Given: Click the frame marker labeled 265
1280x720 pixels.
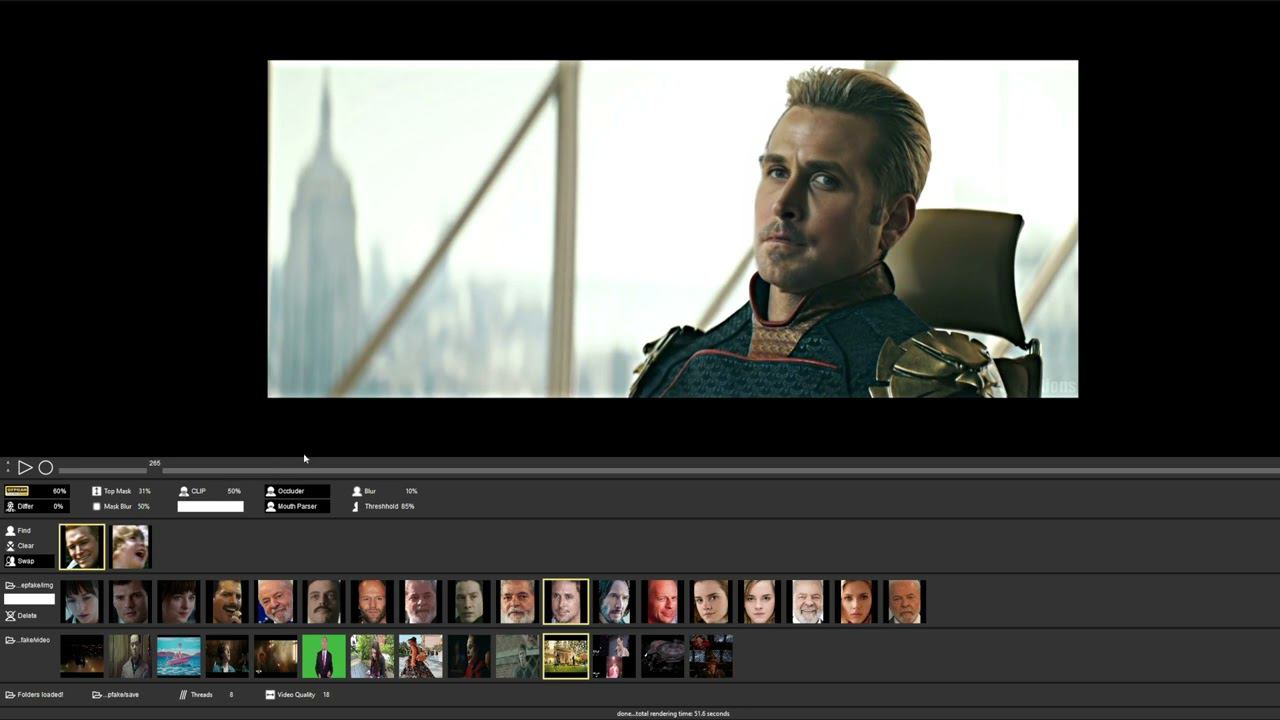Looking at the screenshot, I should pyautogui.click(x=155, y=463).
